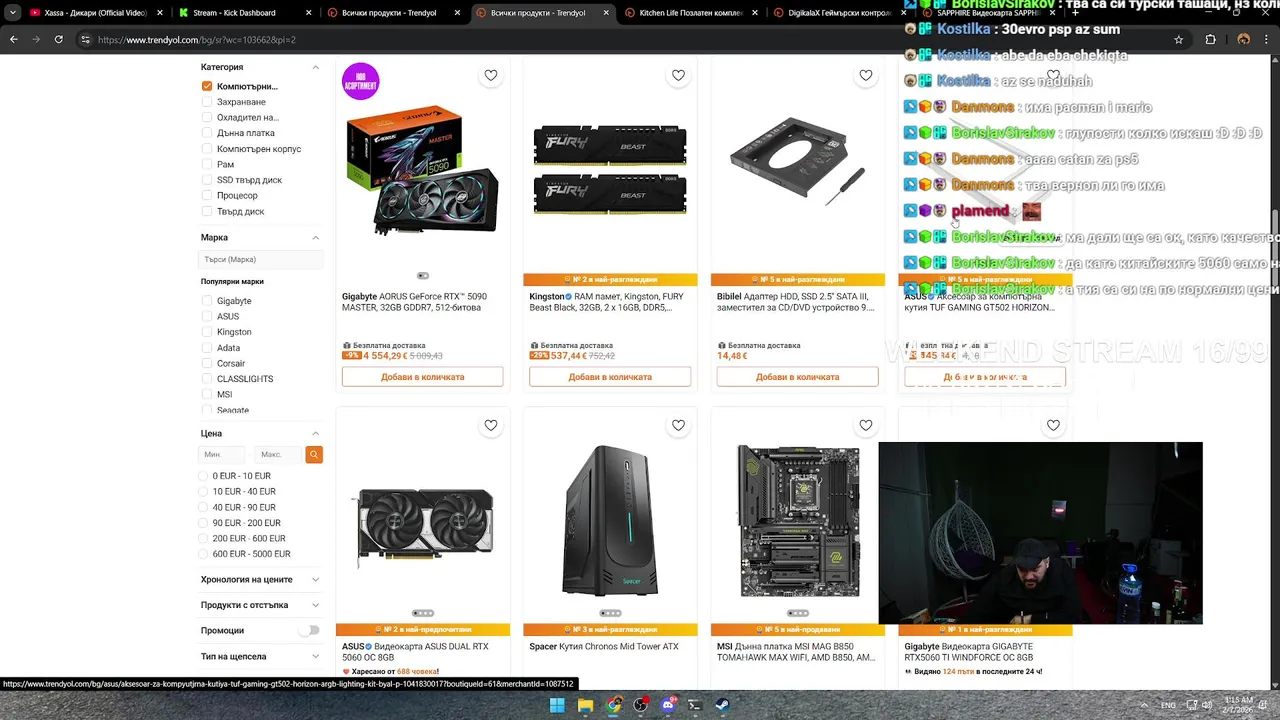Uncheck the Компютърни category checkbox
The image size is (1280, 720).
point(207,86)
